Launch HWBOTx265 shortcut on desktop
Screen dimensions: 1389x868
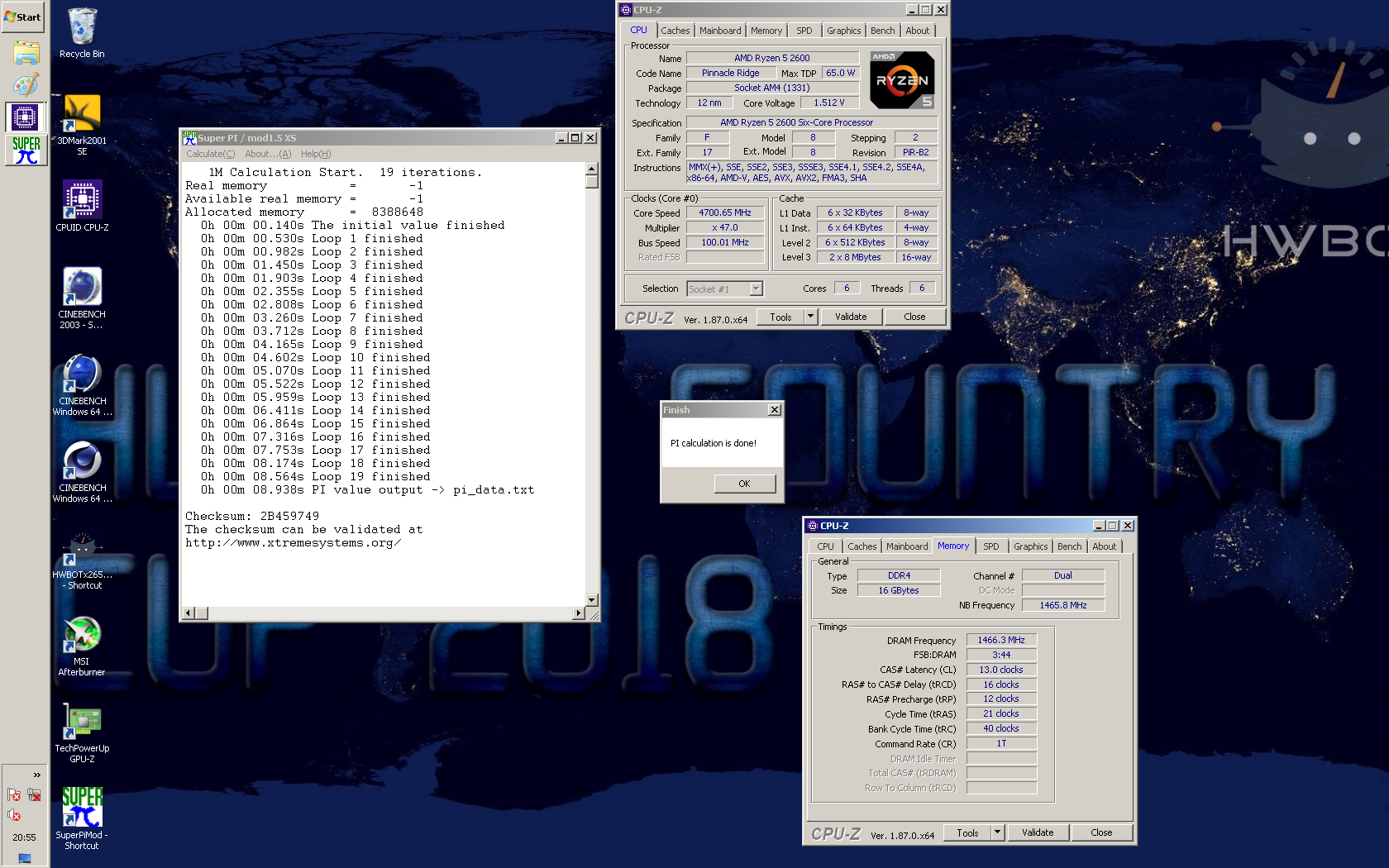click(82, 560)
